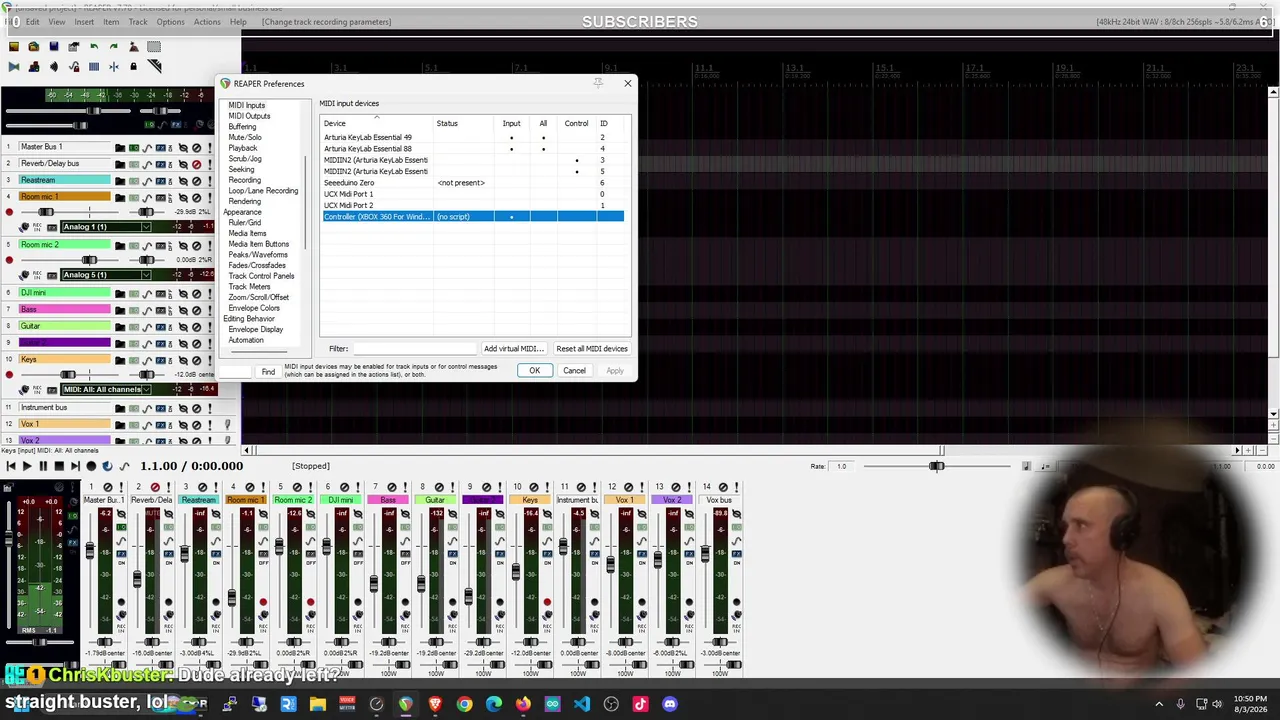The height and width of the screenshot is (720, 1280).
Task: Open the Analog 5 (1) input dropdown
Action: (106, 275)
